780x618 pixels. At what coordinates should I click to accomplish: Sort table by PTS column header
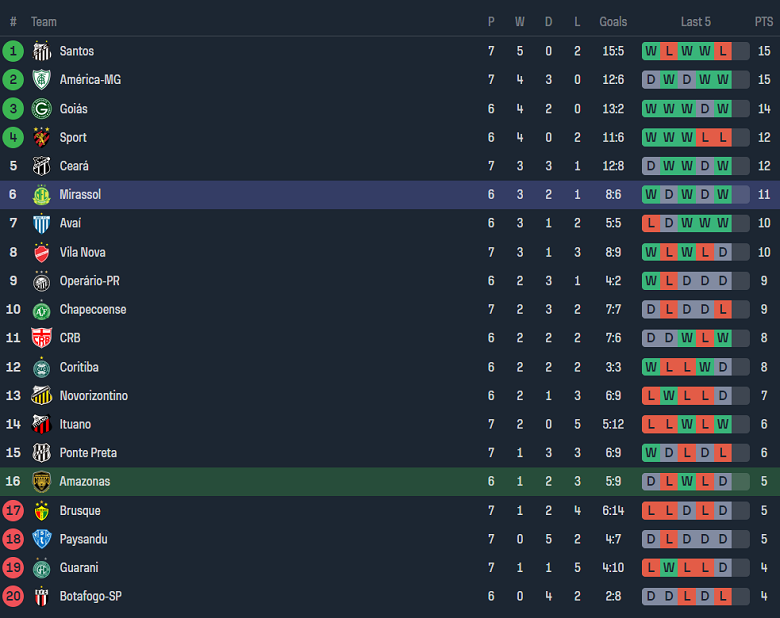coord(764,22)
